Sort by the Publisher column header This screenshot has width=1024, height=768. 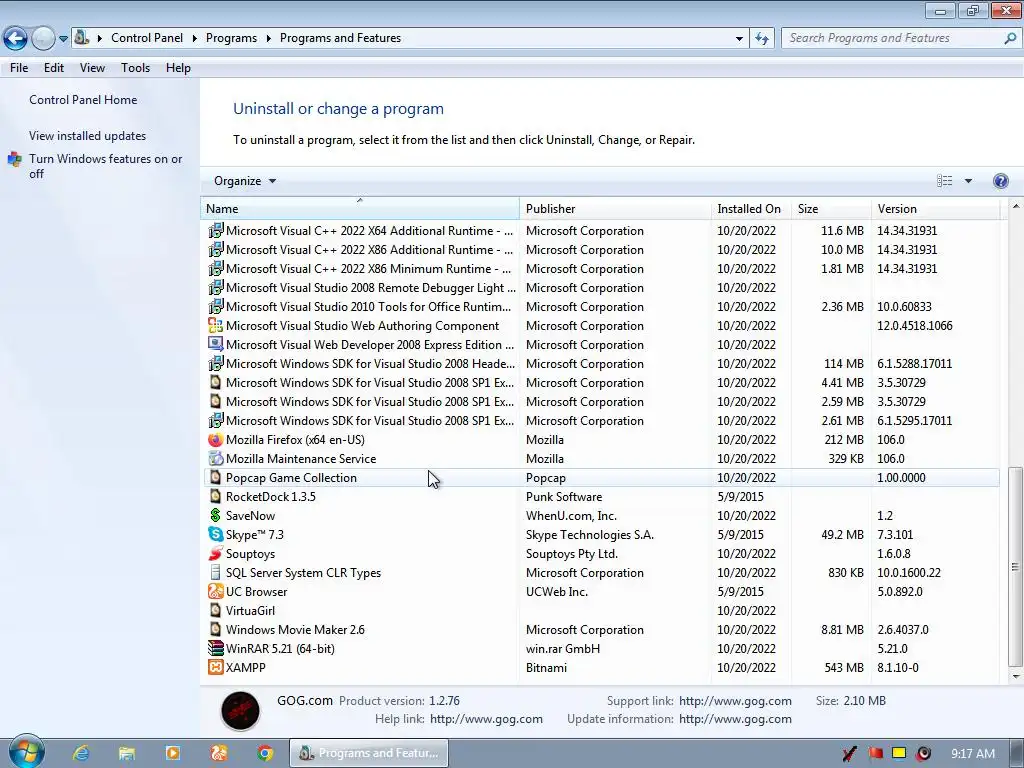click(x=615, y=209)
